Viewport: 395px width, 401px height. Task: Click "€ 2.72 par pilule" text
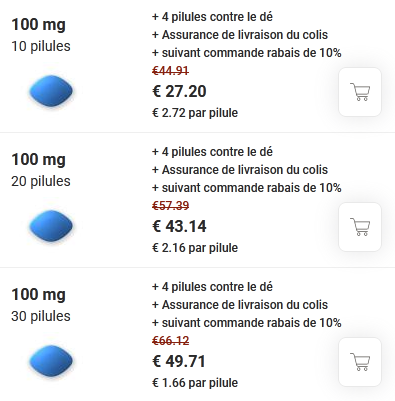[195, 113]
